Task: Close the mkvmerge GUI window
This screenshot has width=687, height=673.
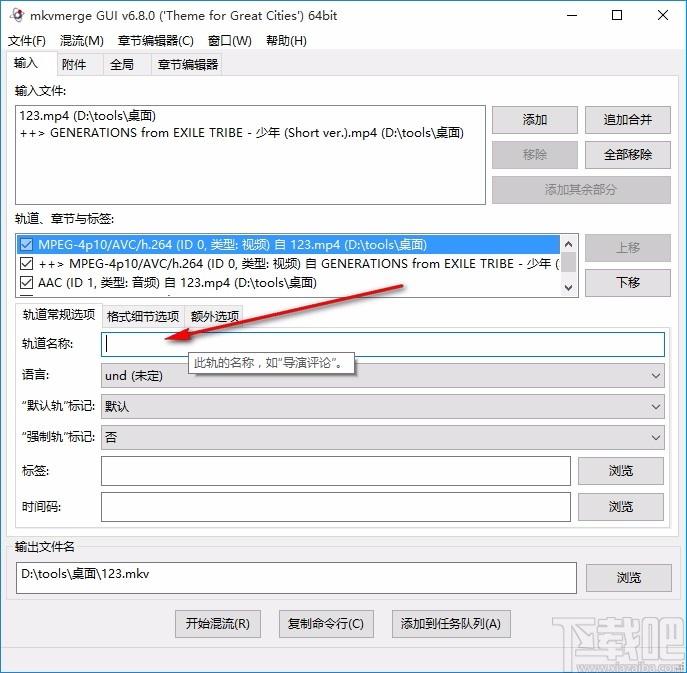Action: pos(663,15)
